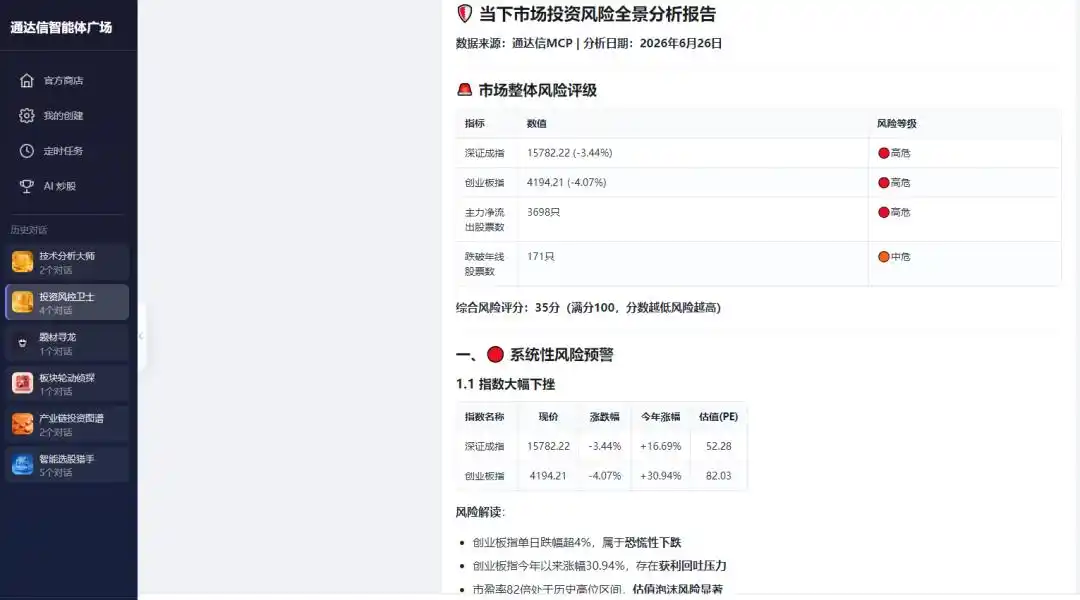1080x600 pixels.
Task: Click -3.44% cell in index table
Action: click(605, 446)
